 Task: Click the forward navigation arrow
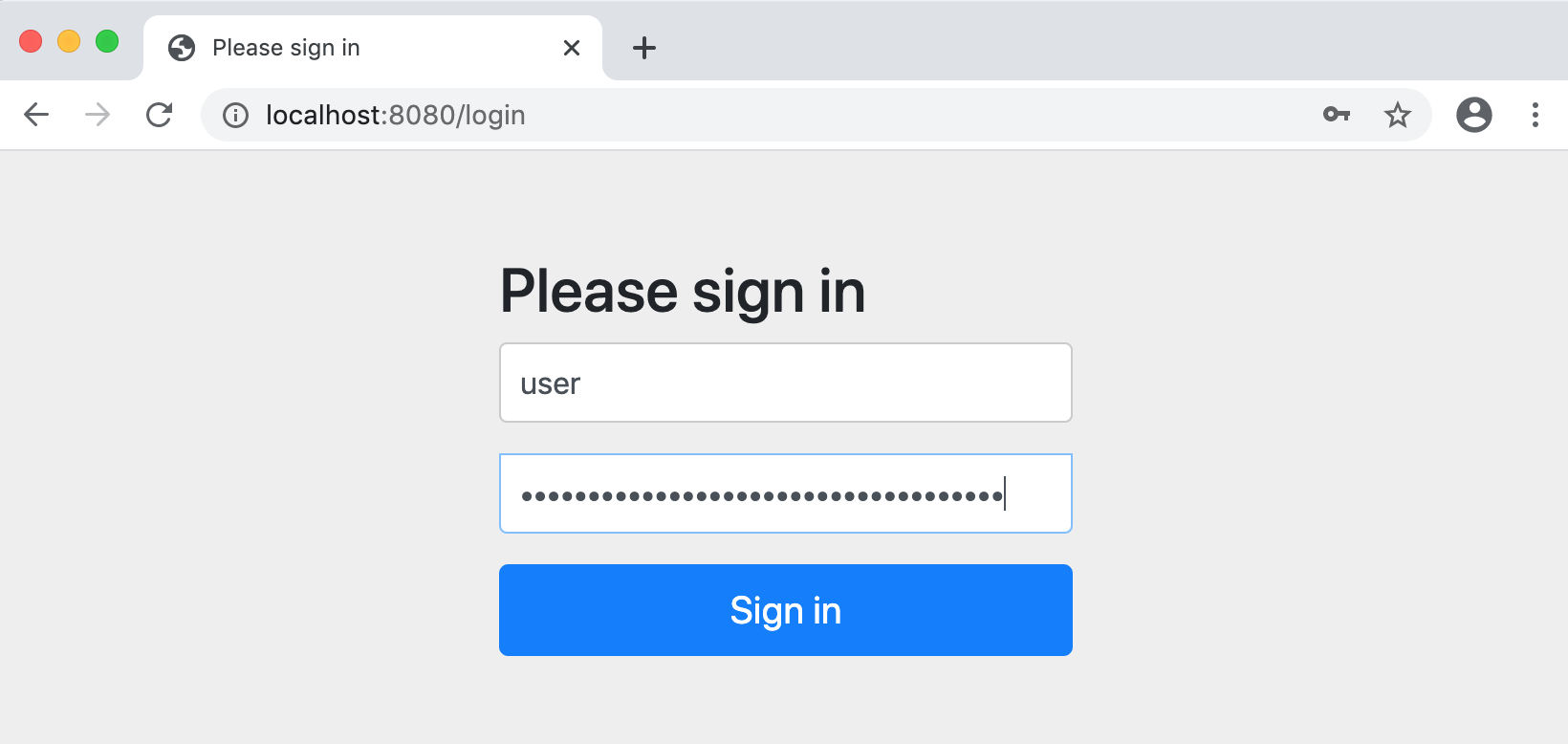pos(98,115)
